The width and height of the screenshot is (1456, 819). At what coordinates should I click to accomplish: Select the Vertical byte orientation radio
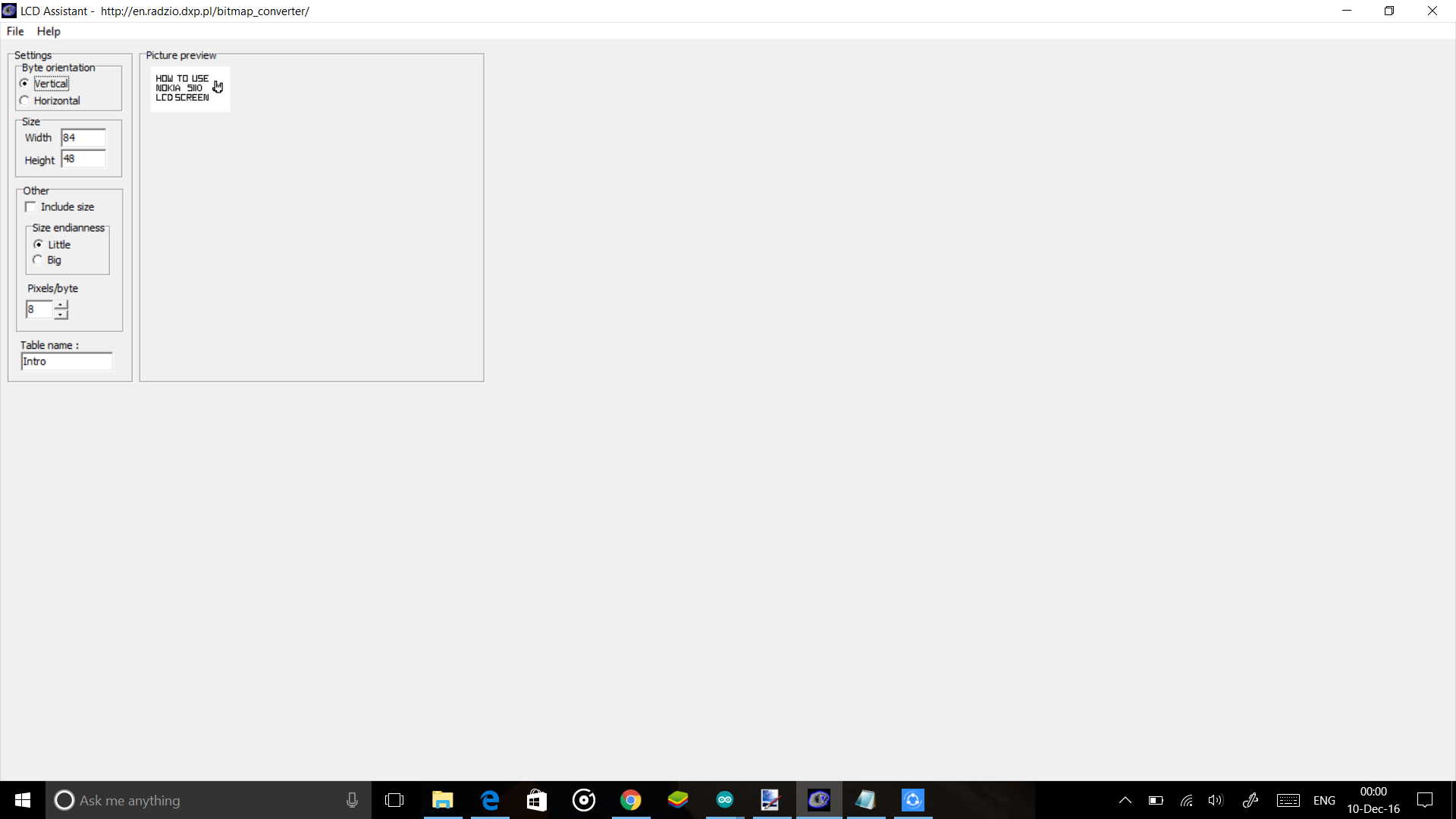tap(25, 83)
